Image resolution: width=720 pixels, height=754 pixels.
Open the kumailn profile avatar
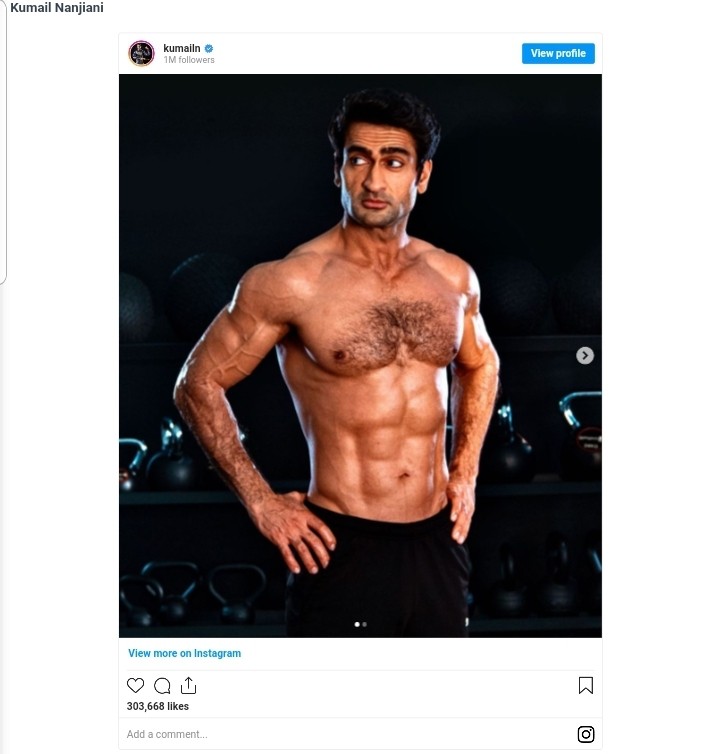(141, 53)
